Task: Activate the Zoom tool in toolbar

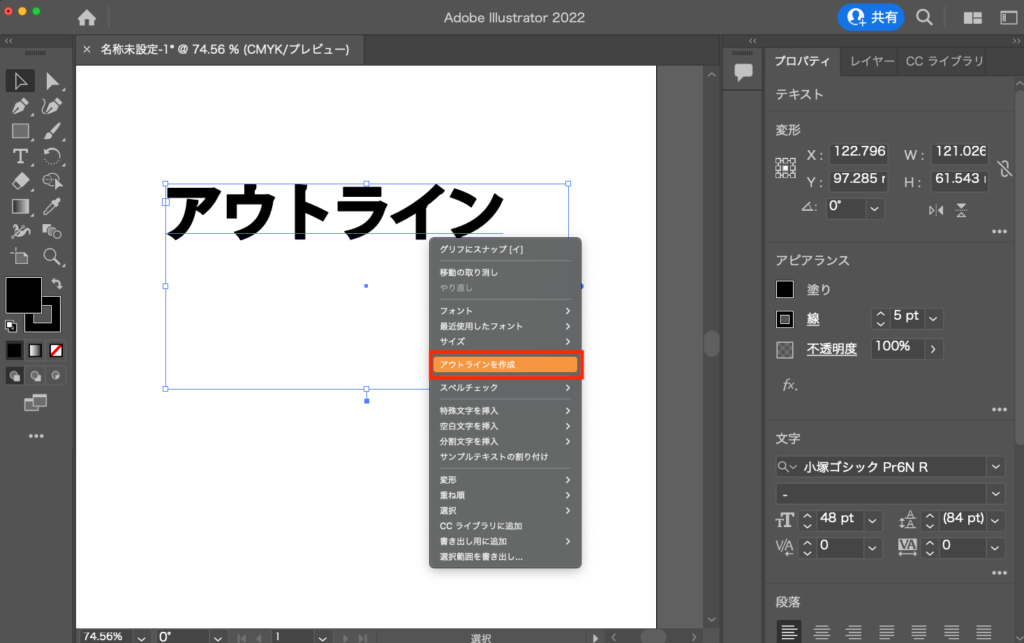Action: pos(52,257)
